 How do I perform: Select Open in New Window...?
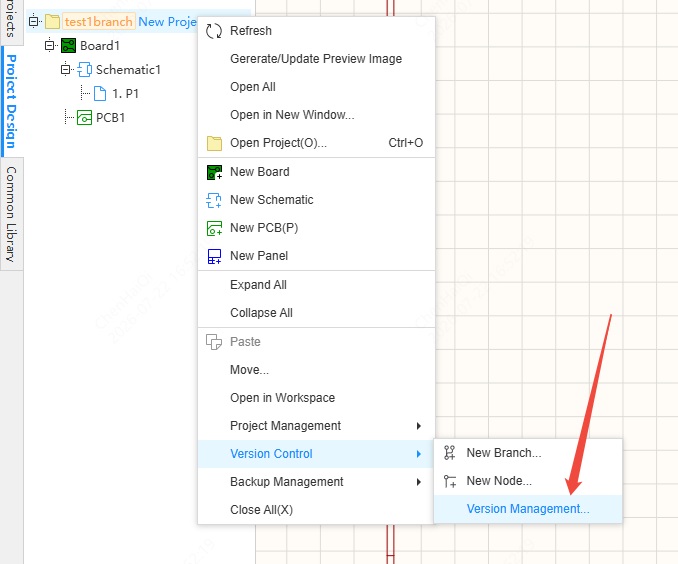pyautogui.click(x=316, y=115)
